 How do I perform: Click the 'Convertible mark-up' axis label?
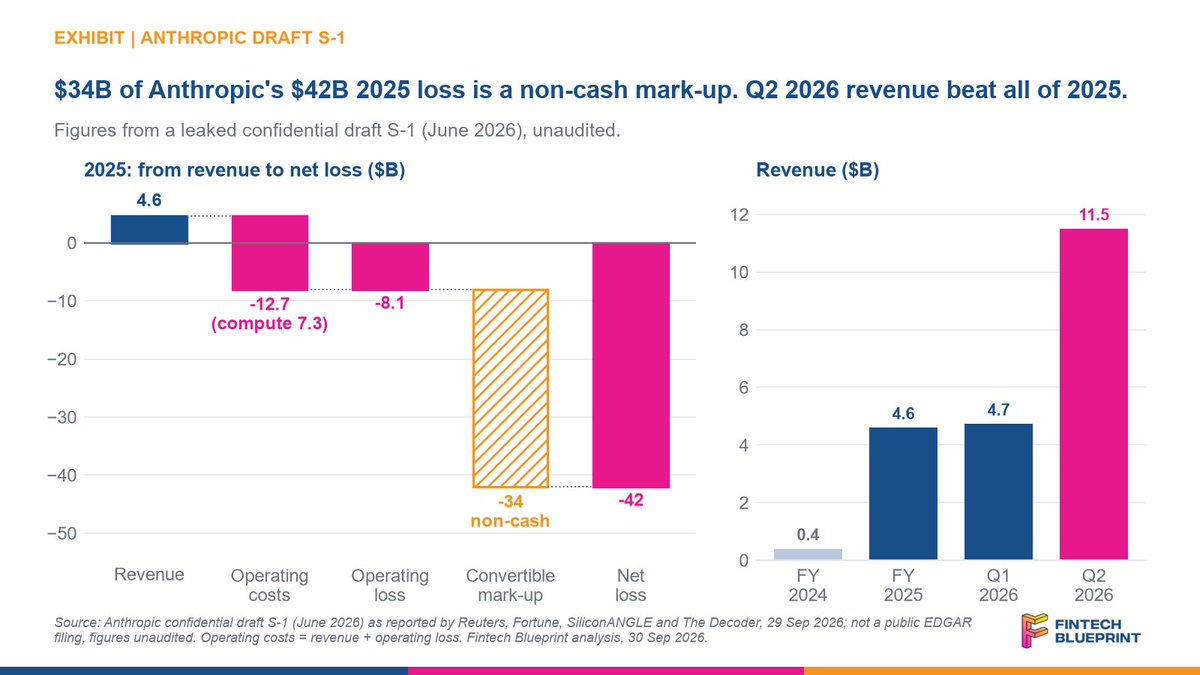[x=510, y=585]
